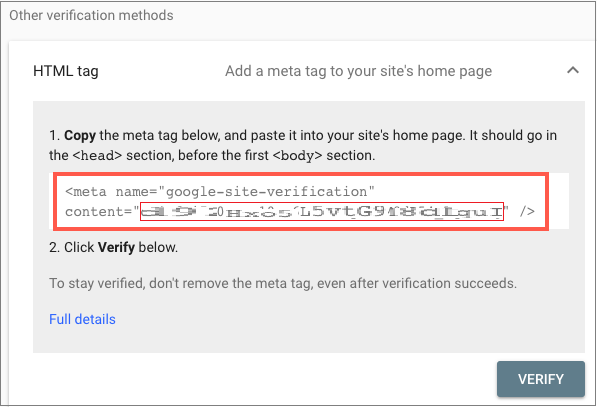Click the <body> code text
Image resolution: width=597 pixels, height=407 pixels.
coord(298,156)
